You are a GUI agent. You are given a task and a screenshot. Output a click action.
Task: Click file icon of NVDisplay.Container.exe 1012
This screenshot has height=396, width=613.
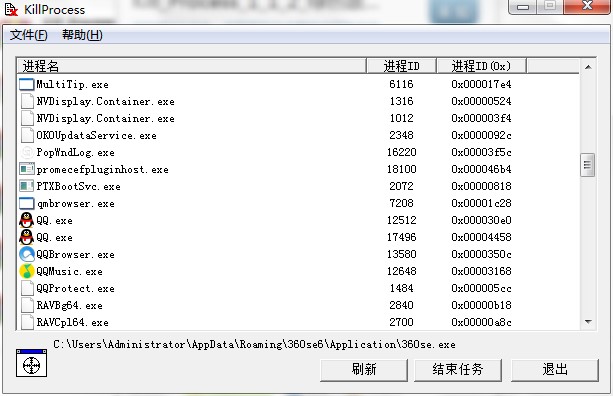[x=27, y=118]
